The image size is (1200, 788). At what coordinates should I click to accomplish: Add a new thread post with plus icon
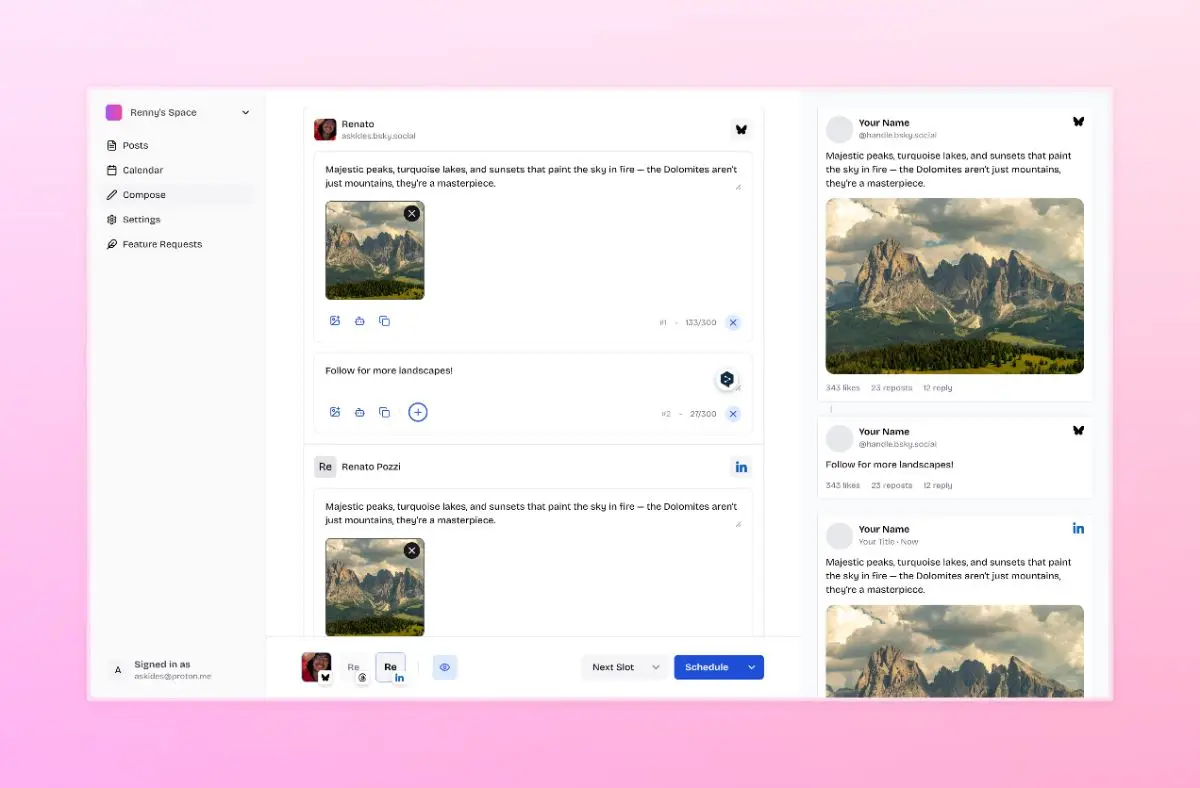(x=418, y=412)
